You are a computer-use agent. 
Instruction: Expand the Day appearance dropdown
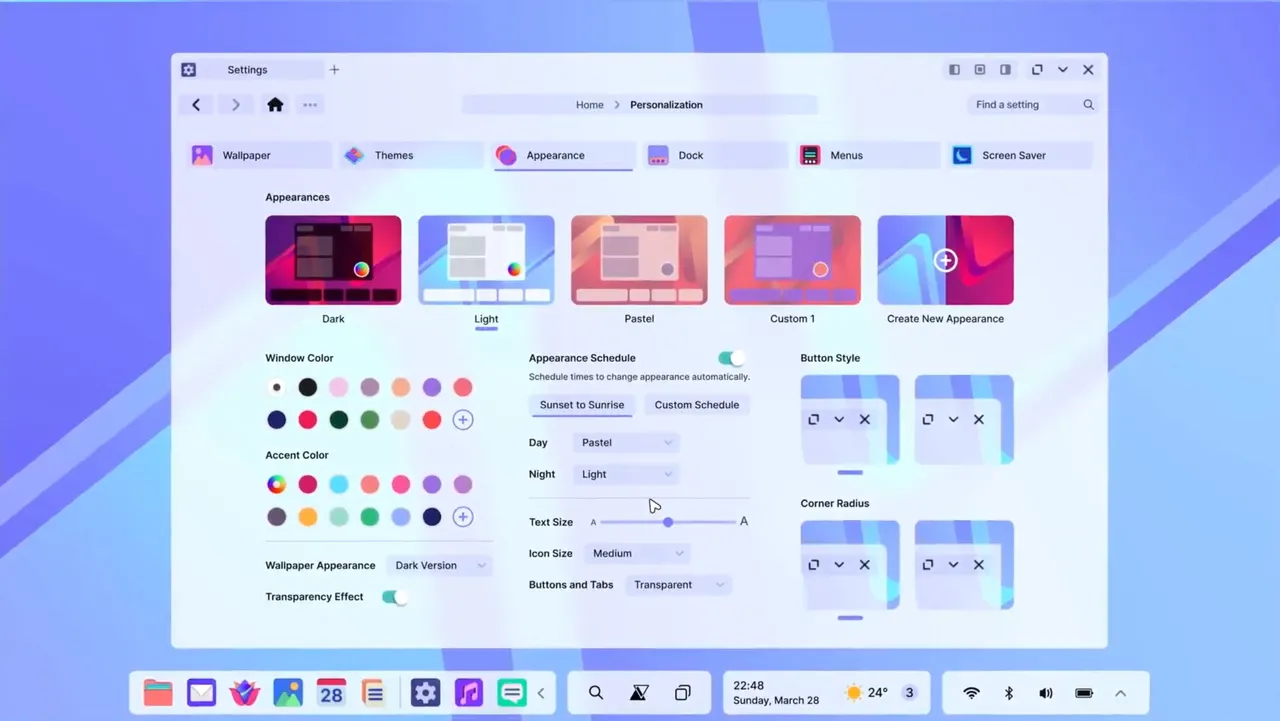627,442
